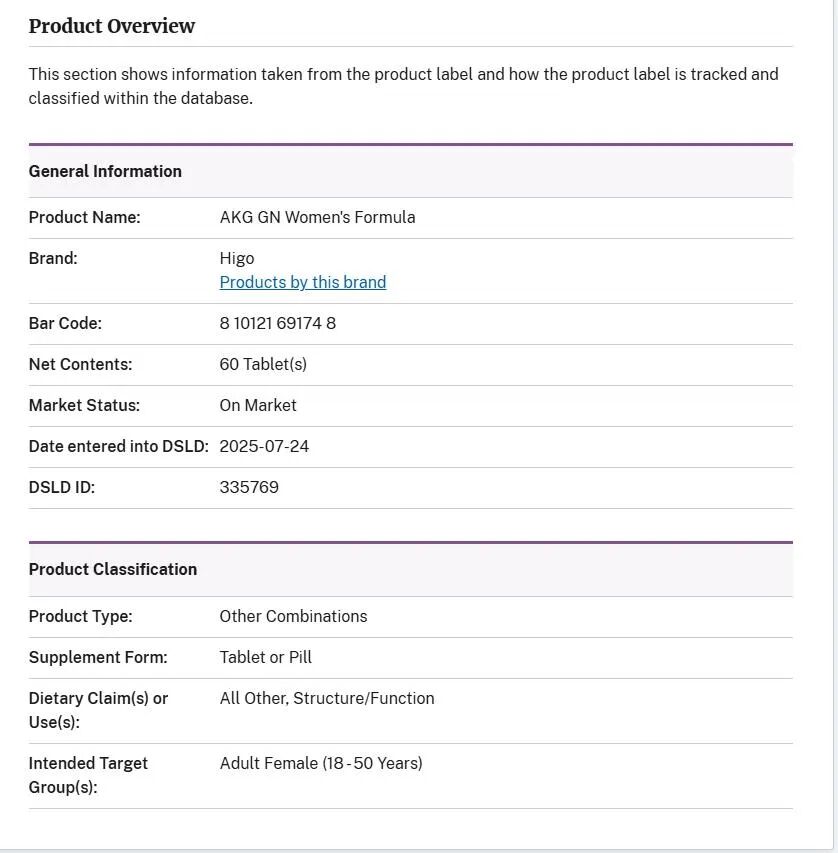Click the Product Overview heading

112,27
